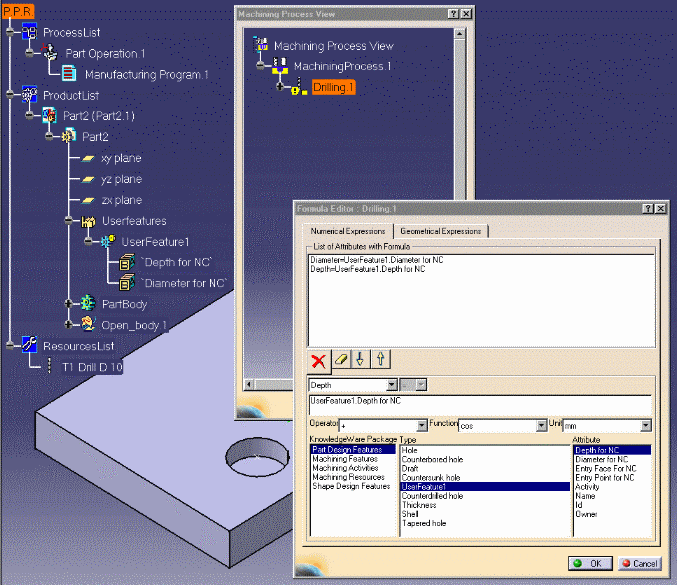Switch to Numerical Expressions tab

tap(348, 231)
